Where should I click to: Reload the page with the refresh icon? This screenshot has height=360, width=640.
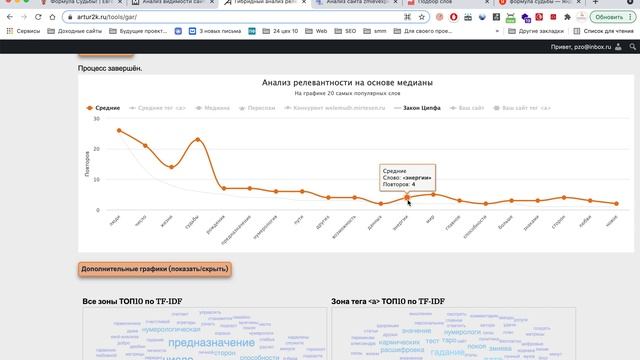38,17
